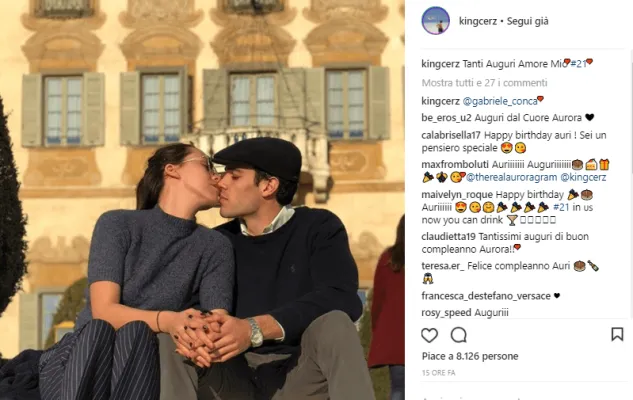Toggle the 'Segui già' following button
The width and height of the screenshot is (633, 400).
528,21
